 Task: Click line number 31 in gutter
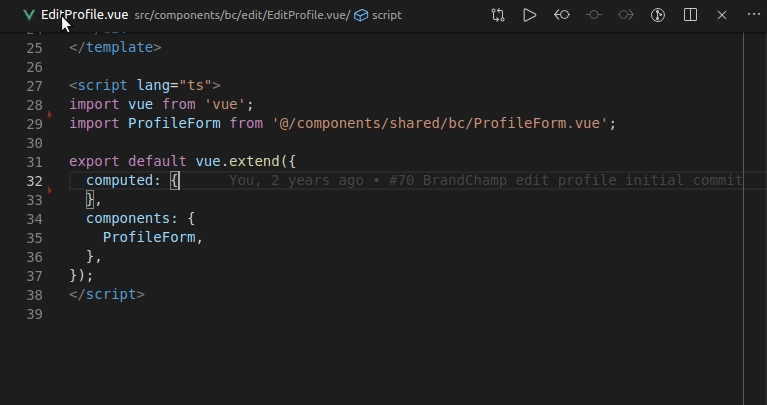pyautogui.click(x=35, y=162)
